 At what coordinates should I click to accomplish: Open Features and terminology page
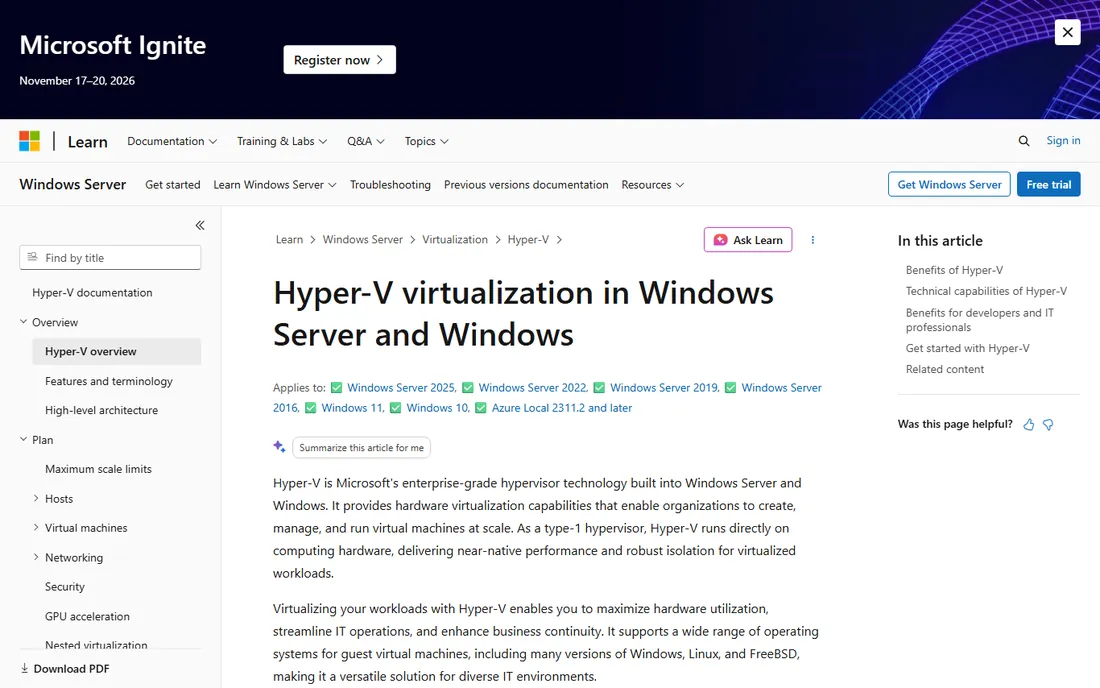tap(109, 381)
